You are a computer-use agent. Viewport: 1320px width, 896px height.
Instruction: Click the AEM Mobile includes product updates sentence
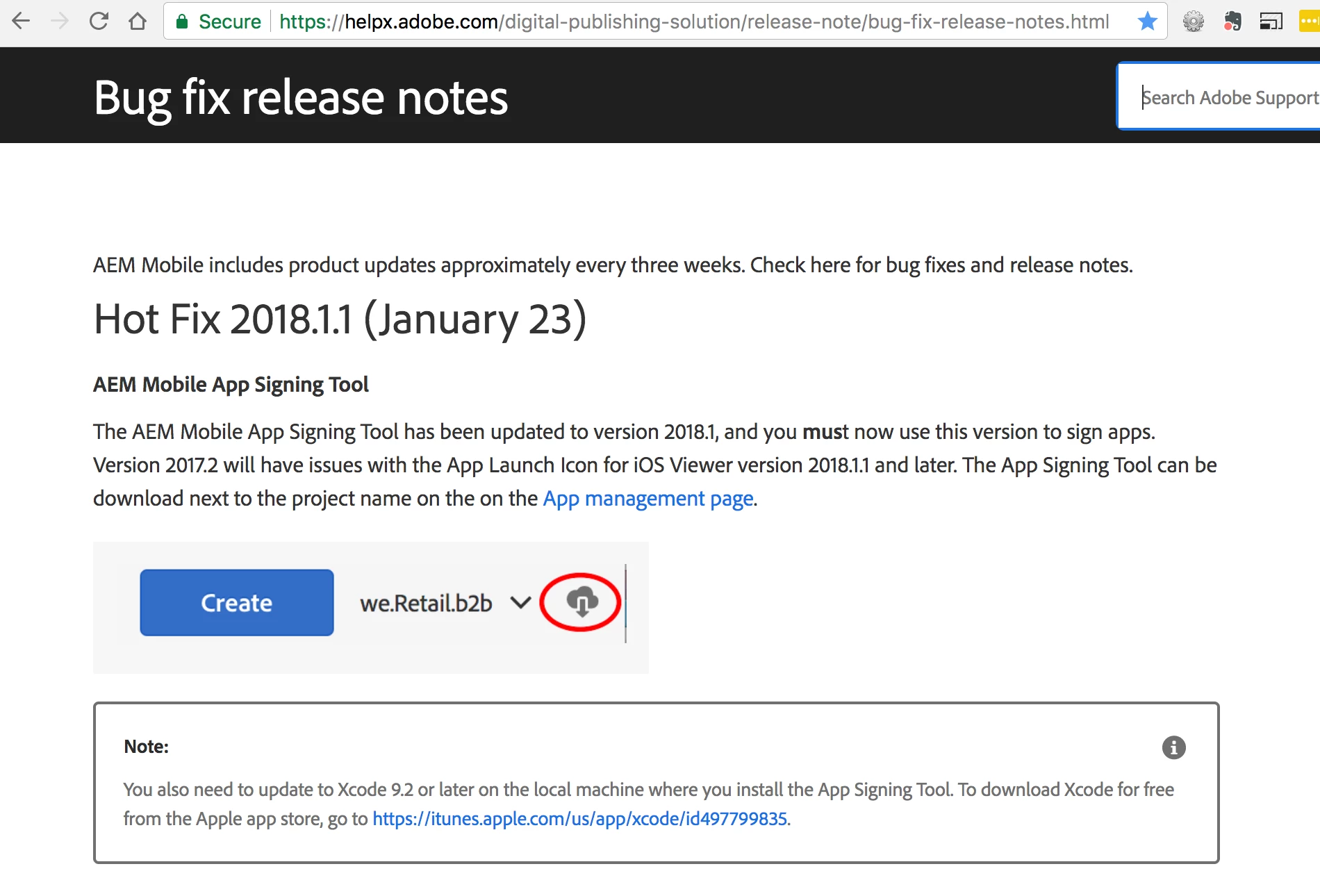click(x=613, y=265)
